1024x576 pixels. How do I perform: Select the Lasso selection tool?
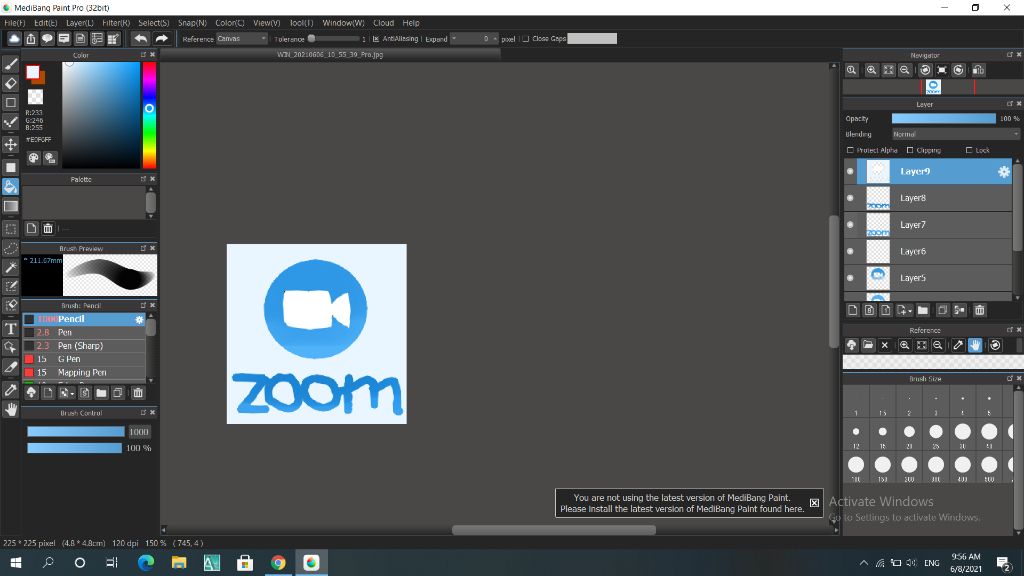10,248
